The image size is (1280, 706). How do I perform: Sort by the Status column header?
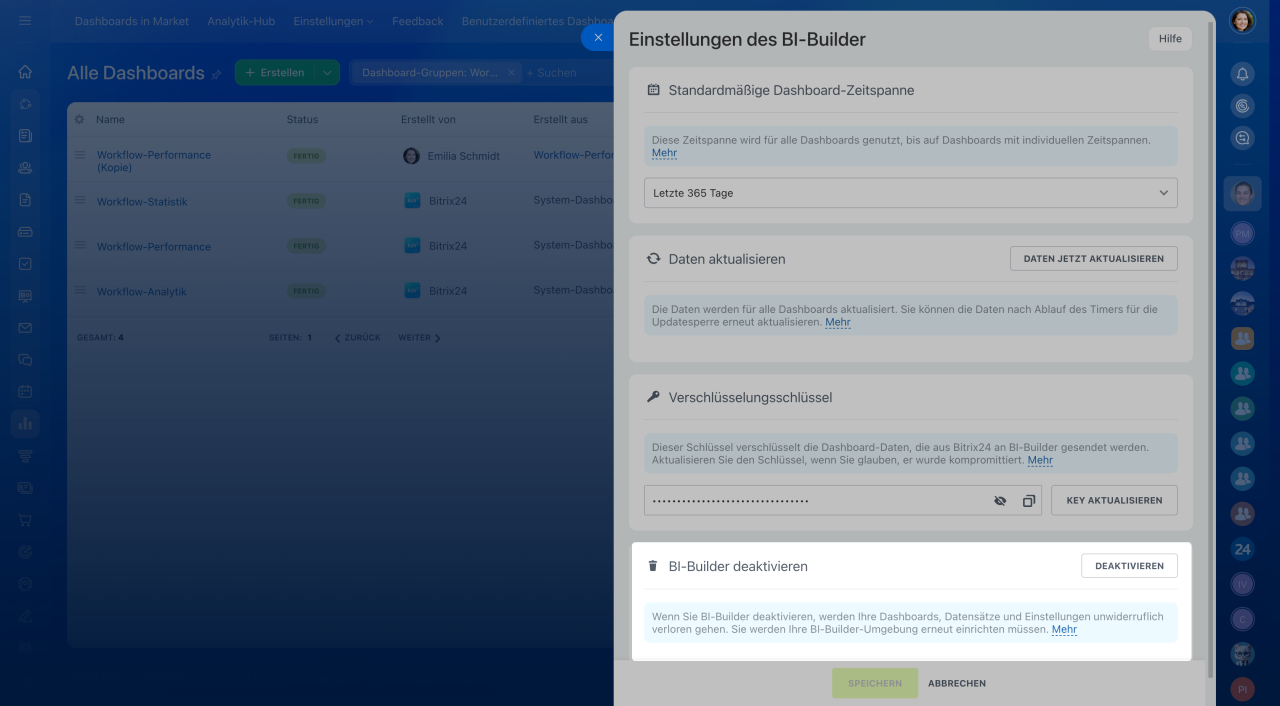[x=302, y=120]
